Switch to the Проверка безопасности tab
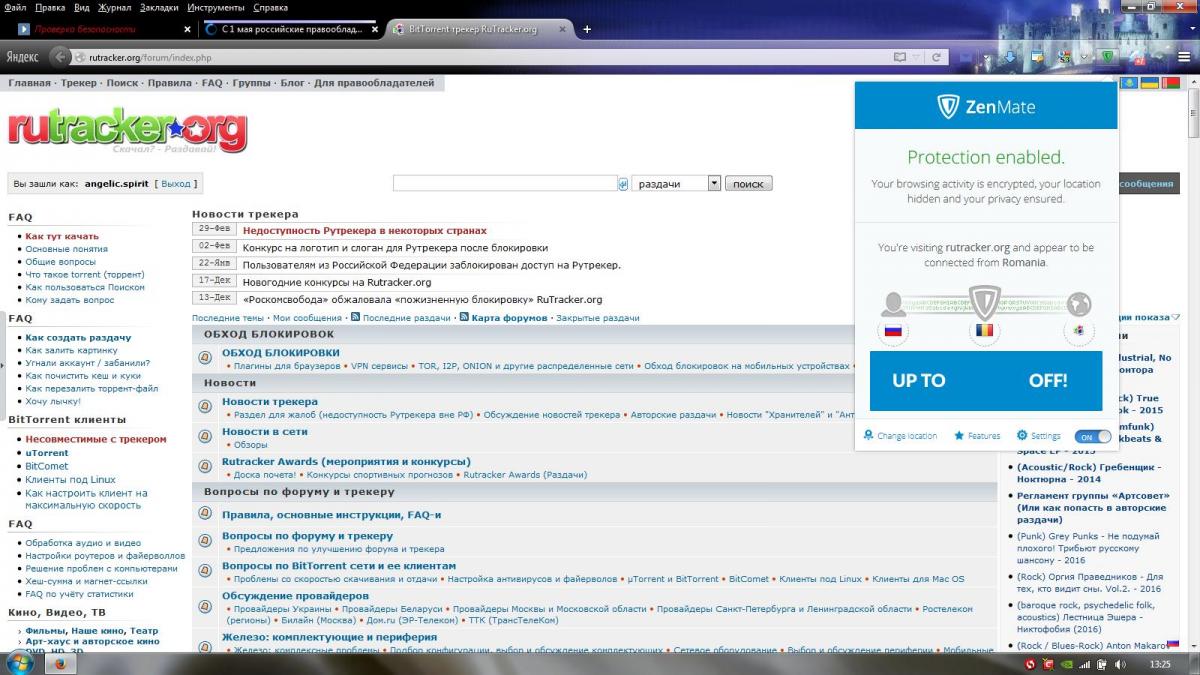 [x=103, y=29]
